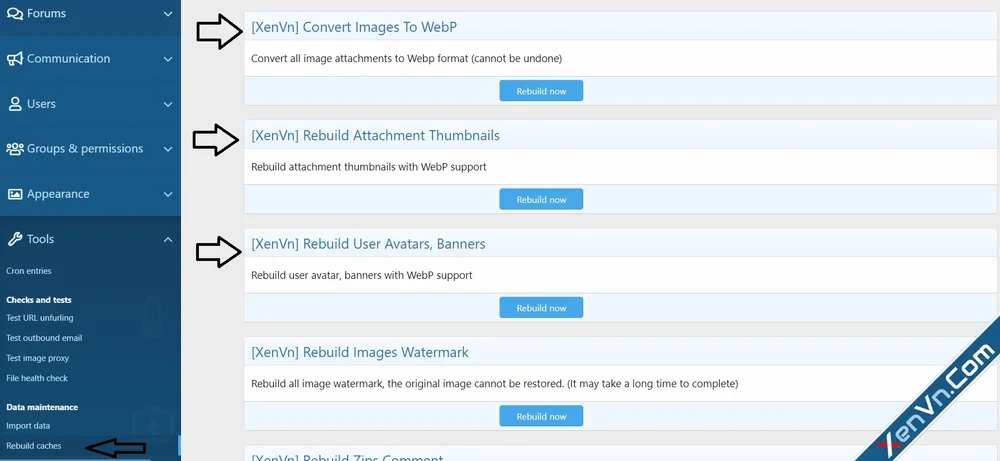
Task: Click the Groups & permissions people icon
Action: [x=15, y=149]
